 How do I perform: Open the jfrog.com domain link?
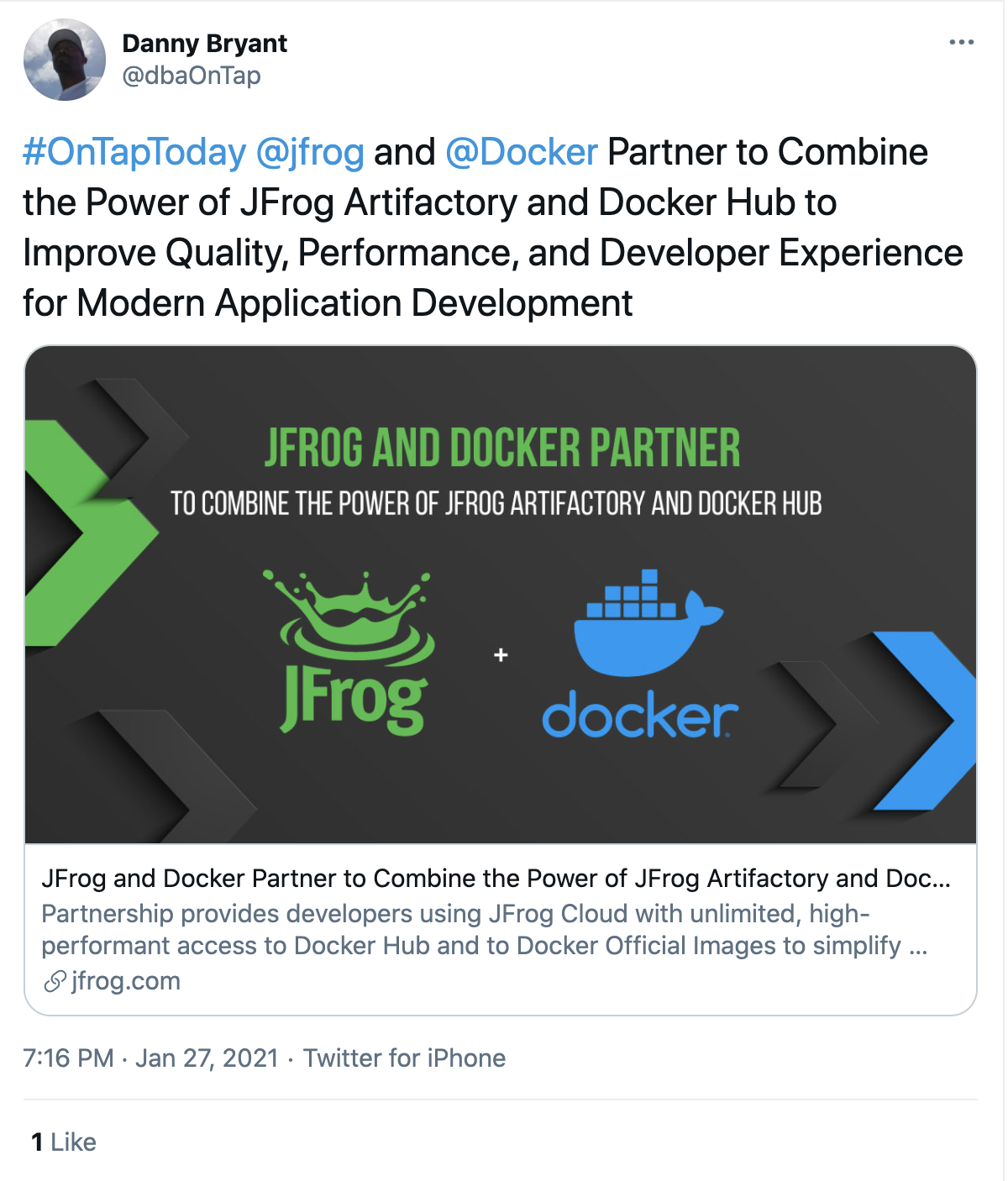click(x=126, y=981)
